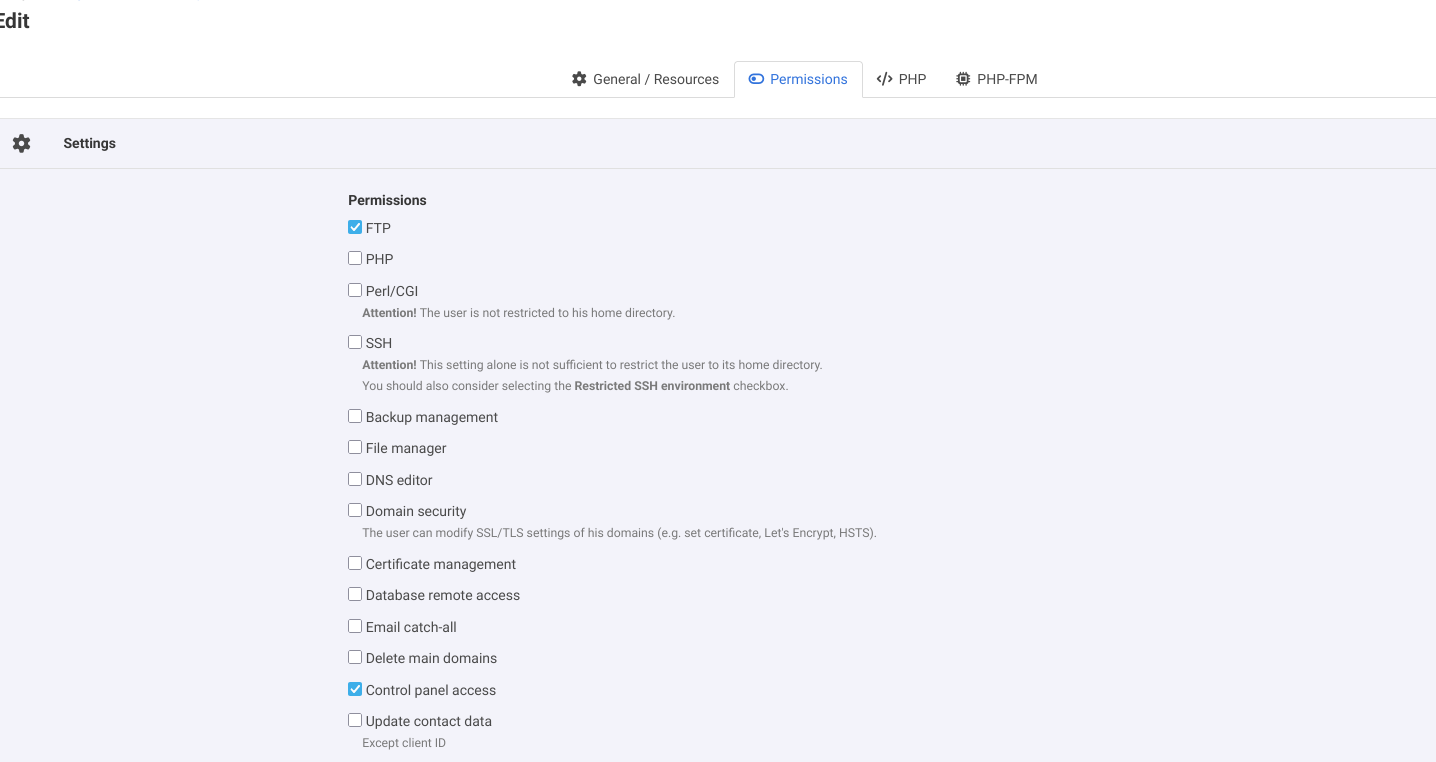
Task: Open the PHP-FPM tab
Action: [996, 79]
